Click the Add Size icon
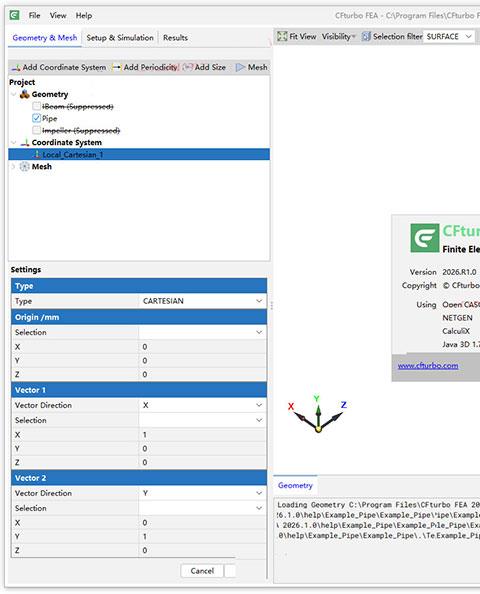This screenshot has width=480, height=594. pos(188,67)
